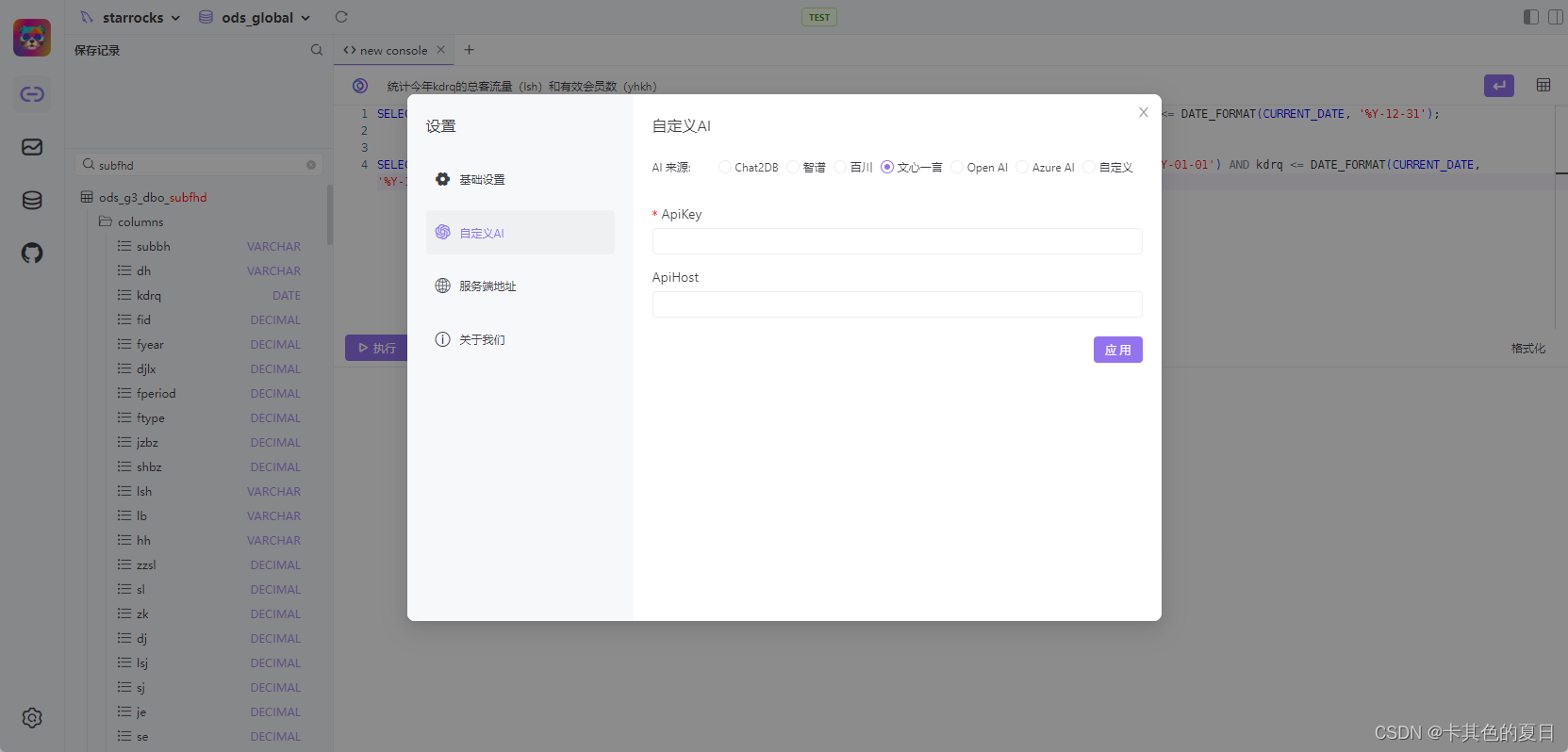Screen dimensions: 1568x752
Task: Click the refresh icon next to ods_global
Action: (x=341, y=17)
